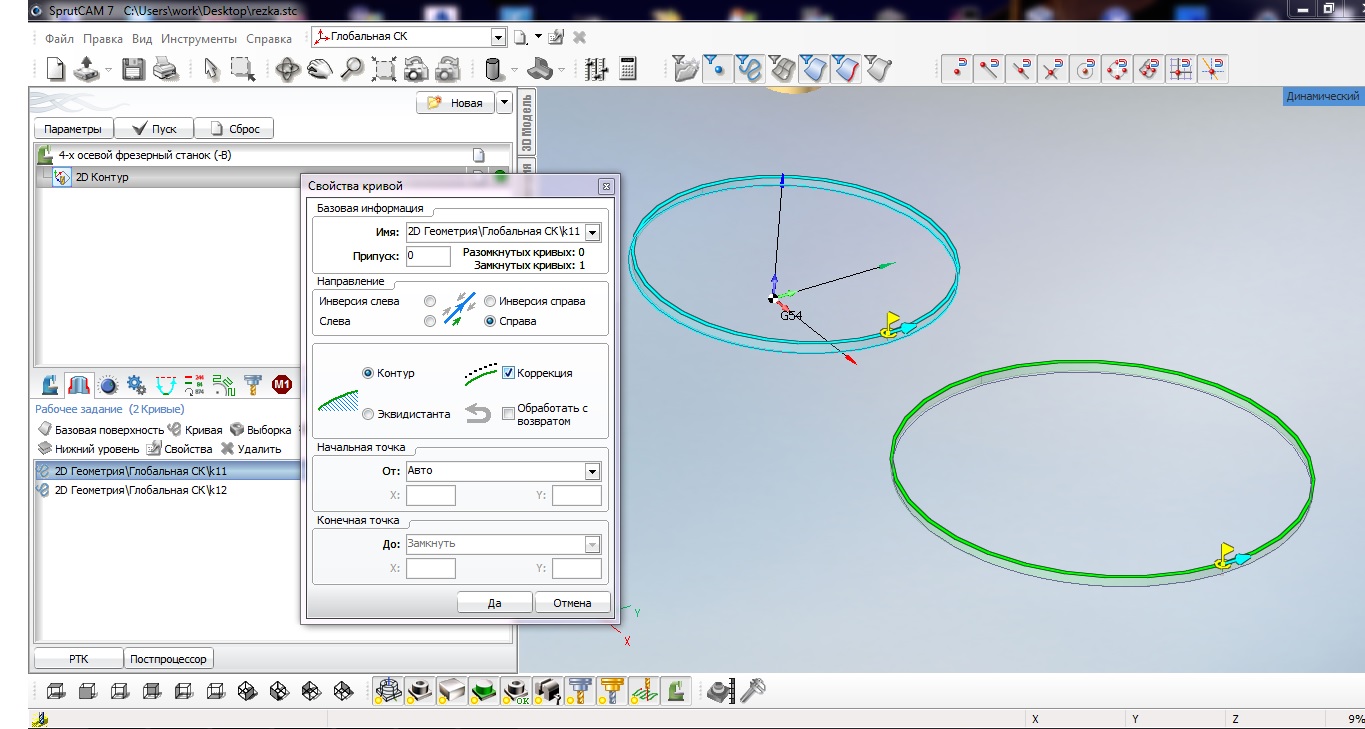Activate the Zoom magnifier tool
Viewport: 1365px width, 729px height.
coord(352,69)
